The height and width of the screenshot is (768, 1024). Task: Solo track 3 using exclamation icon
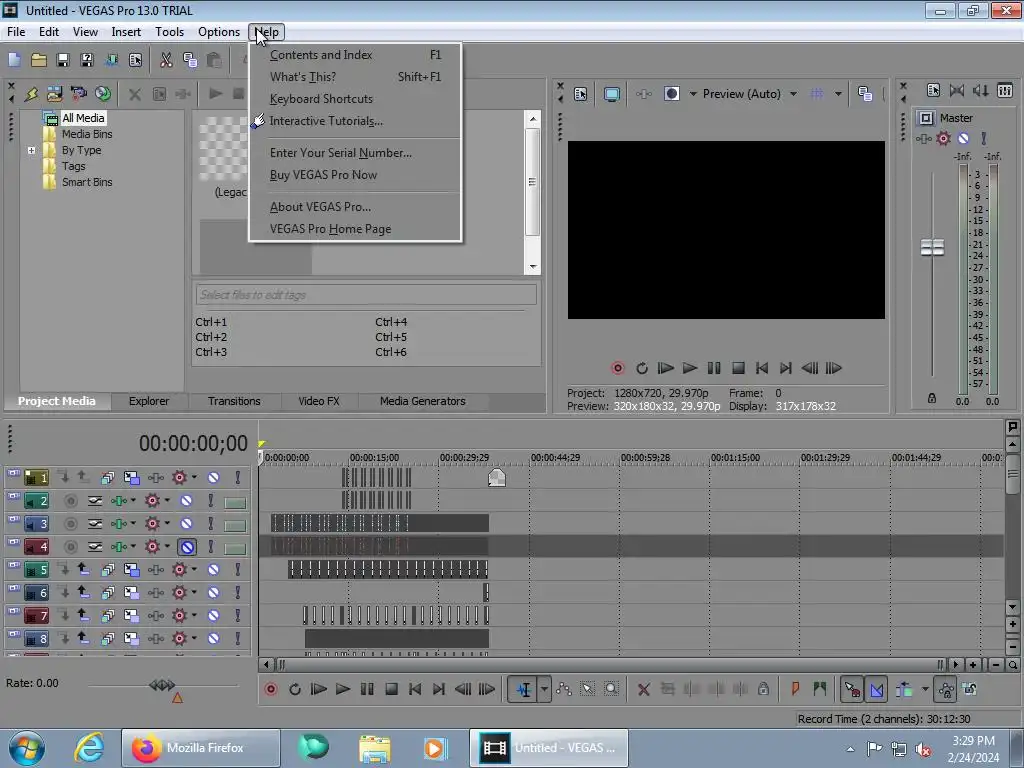point(210,524)
